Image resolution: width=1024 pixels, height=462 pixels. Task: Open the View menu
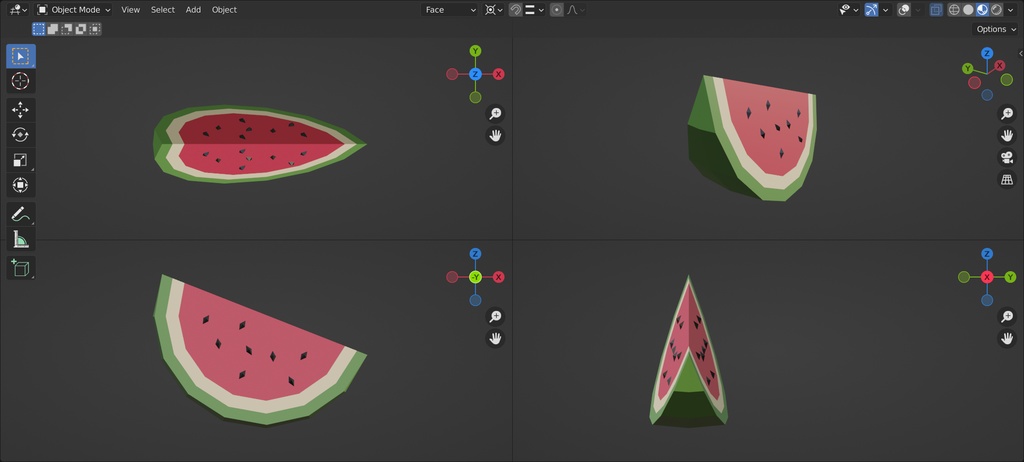tap(131, 10)
